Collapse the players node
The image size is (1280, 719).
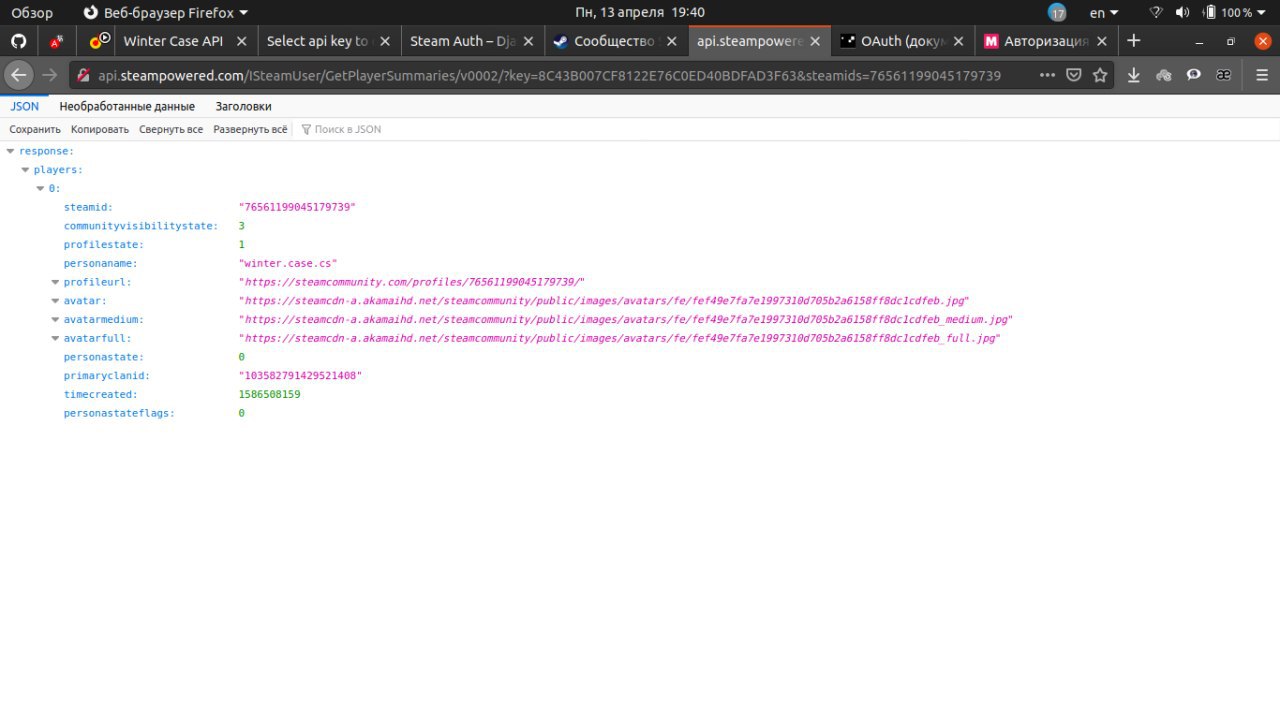(x=25, y=170)
